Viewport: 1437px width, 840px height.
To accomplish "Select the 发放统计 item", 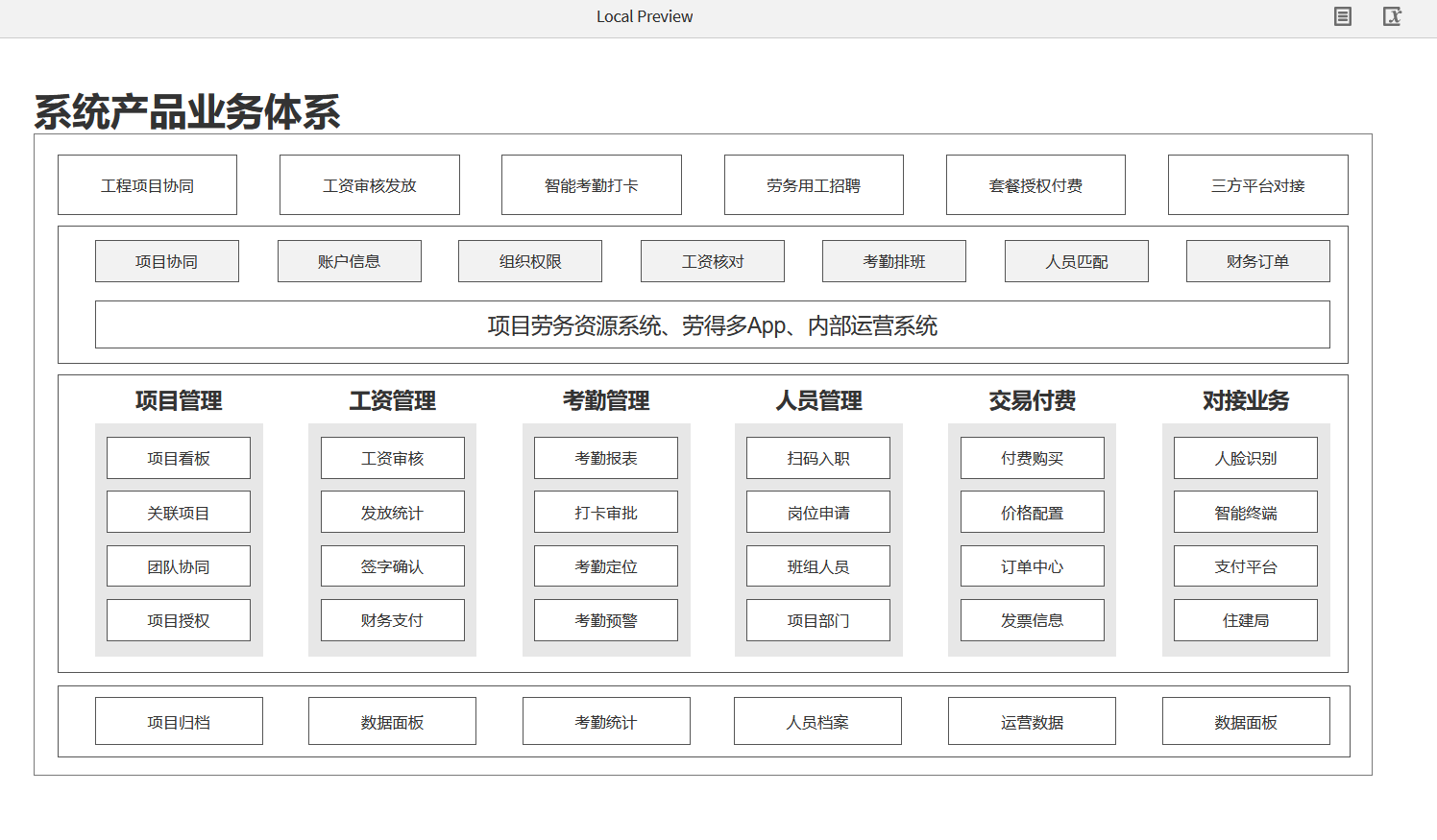I will pyautogui.click(x=393, y=512).
